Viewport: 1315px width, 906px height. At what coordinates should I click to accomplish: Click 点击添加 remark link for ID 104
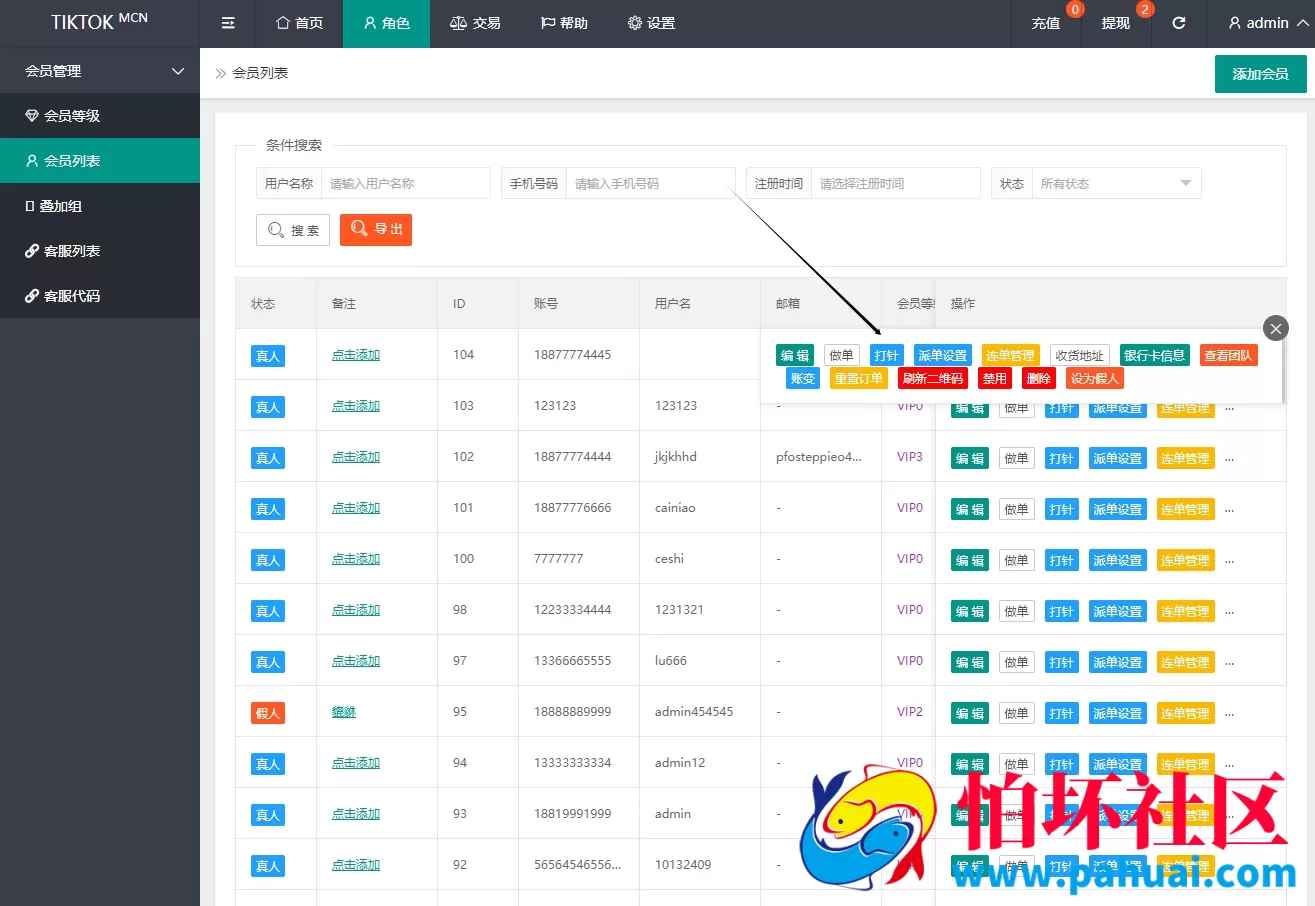point(356,355)
